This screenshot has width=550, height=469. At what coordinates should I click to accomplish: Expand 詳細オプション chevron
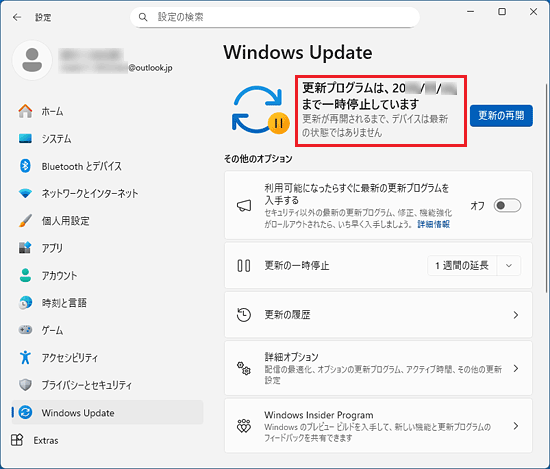(516, 368)
